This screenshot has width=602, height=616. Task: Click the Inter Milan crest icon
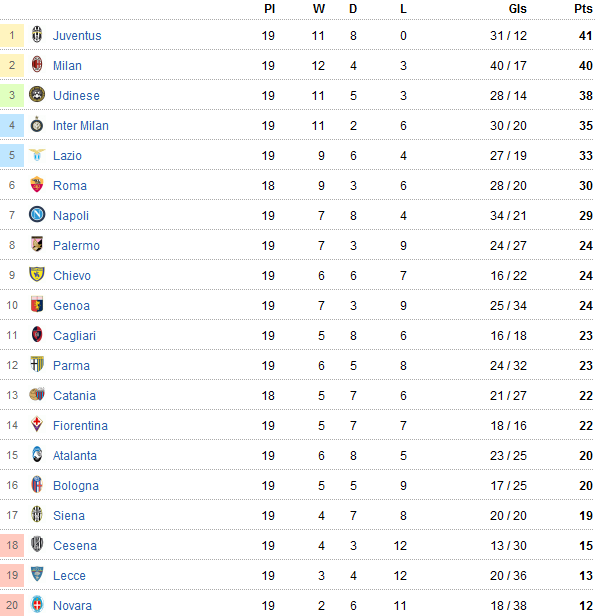click(x=37, y=126)
